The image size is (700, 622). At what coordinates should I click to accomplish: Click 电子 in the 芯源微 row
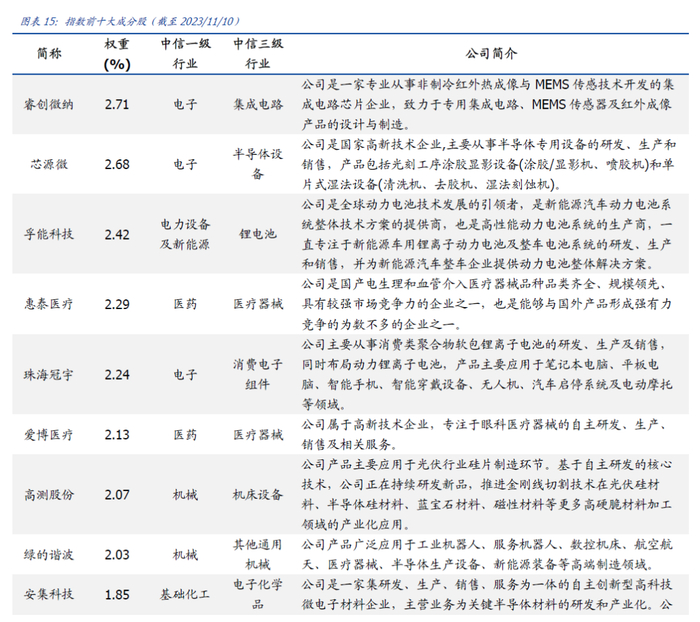185,164
